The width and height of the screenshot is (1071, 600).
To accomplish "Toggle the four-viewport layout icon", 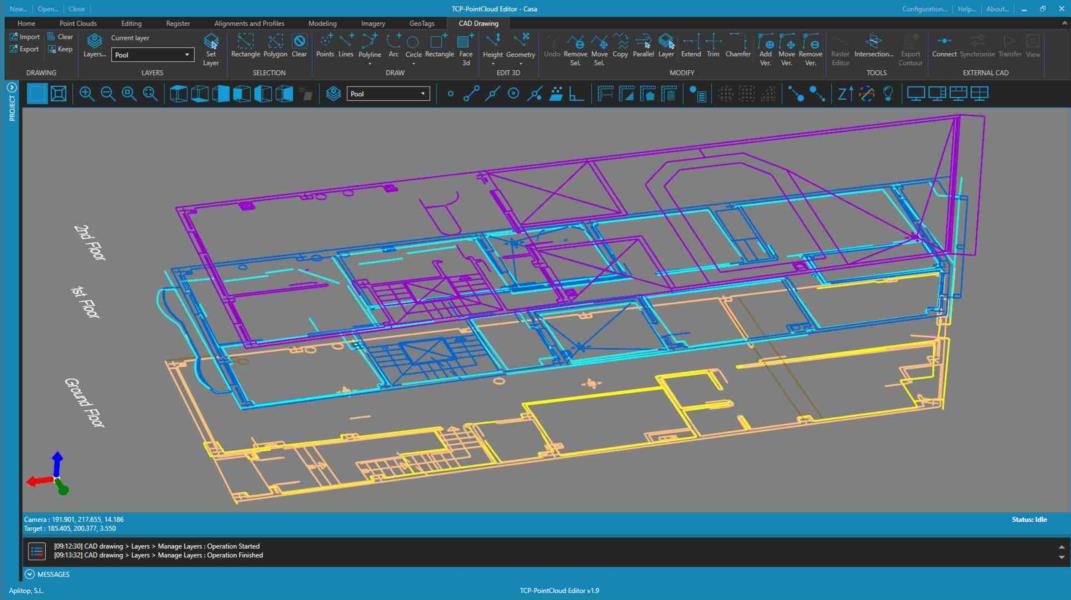I will click(x=980, y=93).
